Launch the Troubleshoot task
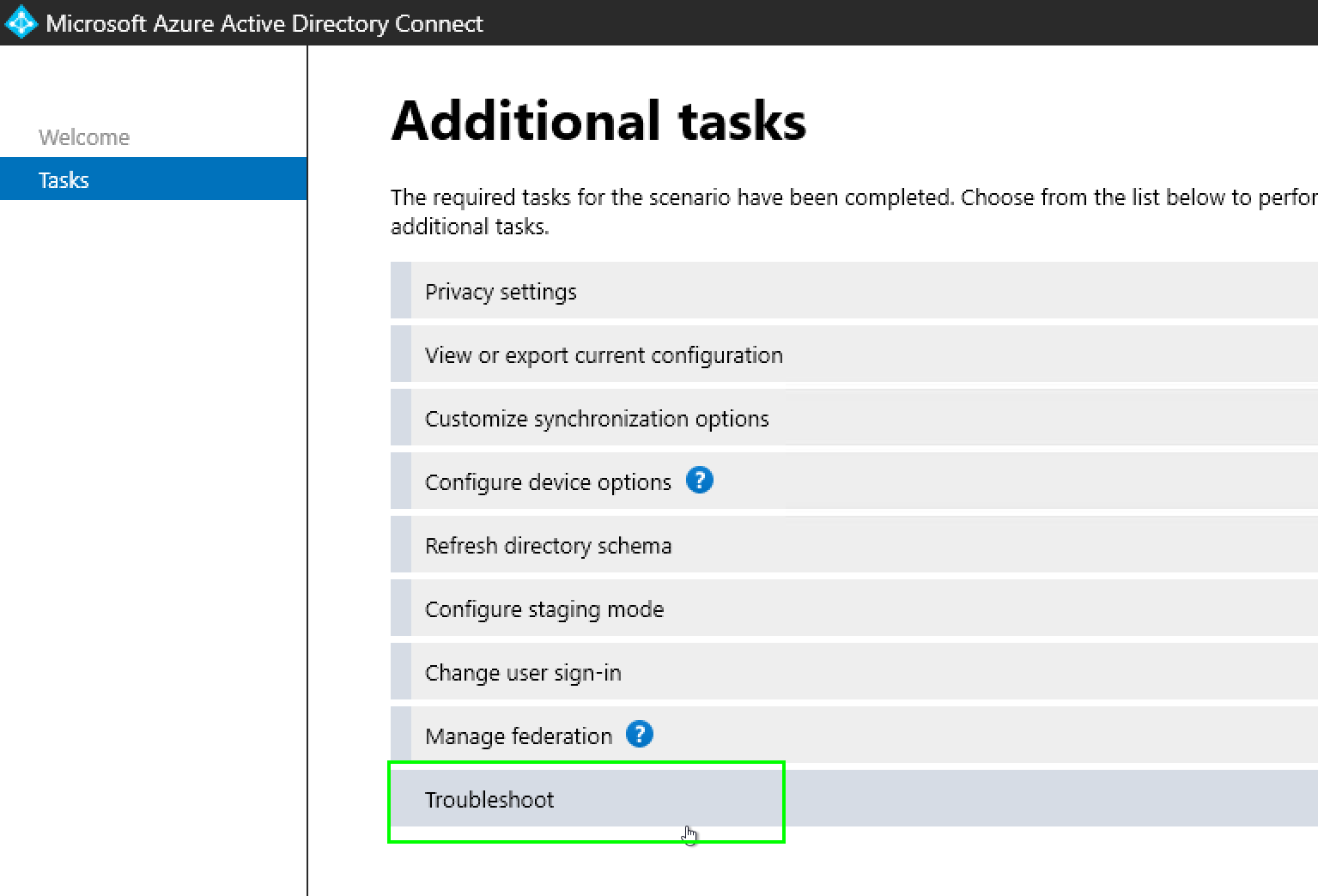 (x=854, y=798)
